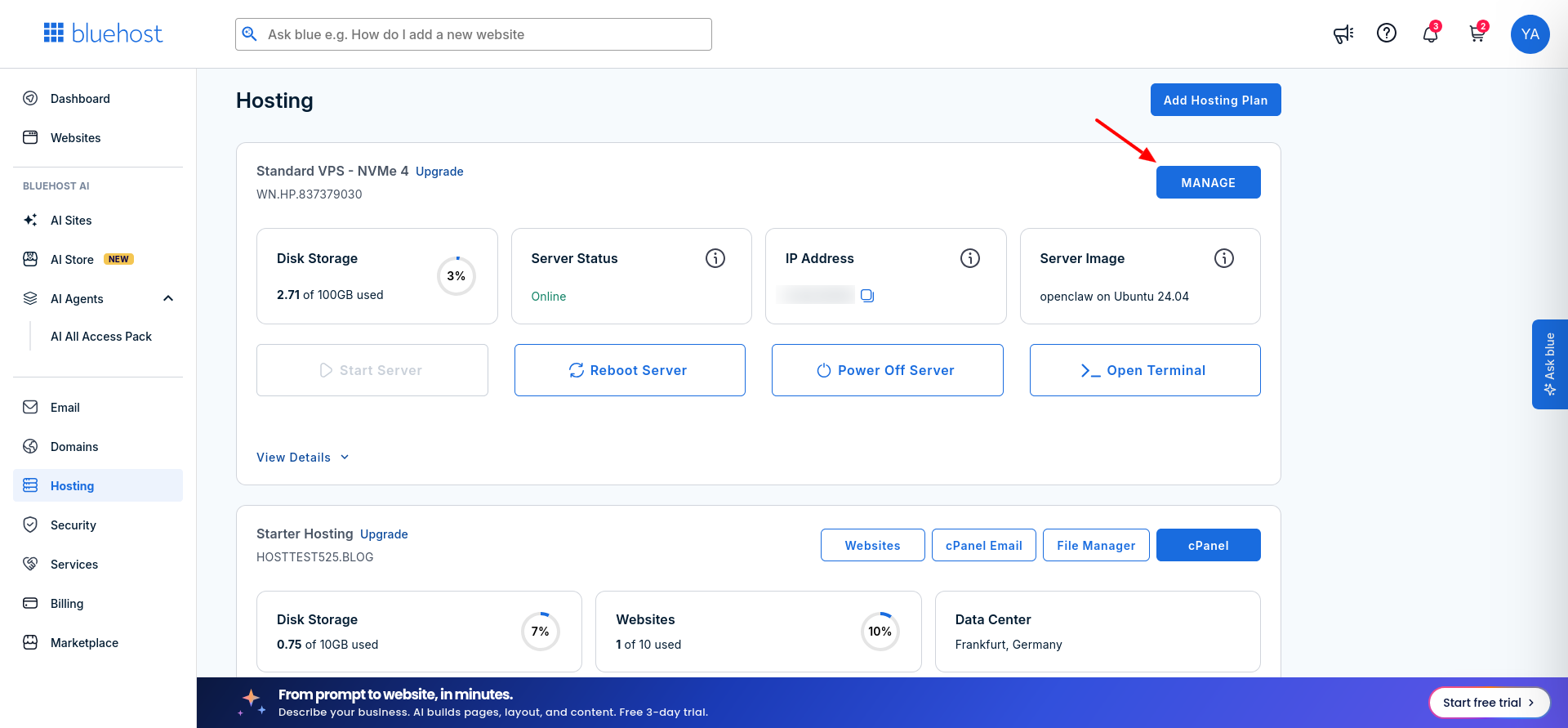Open Websites button for Starter Hosting
The image size is (1568, 728).
click(872, 545)
